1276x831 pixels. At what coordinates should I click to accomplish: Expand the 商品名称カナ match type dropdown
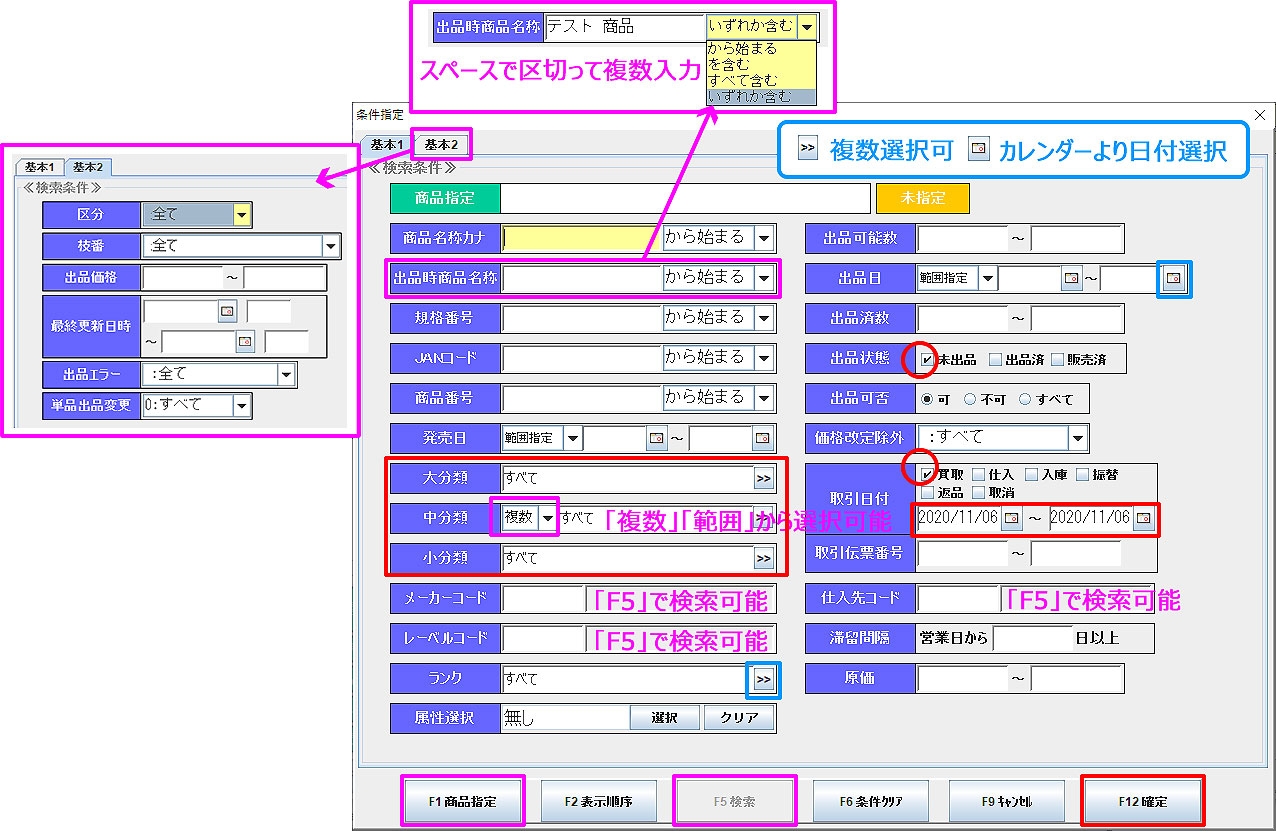[764, 238]
